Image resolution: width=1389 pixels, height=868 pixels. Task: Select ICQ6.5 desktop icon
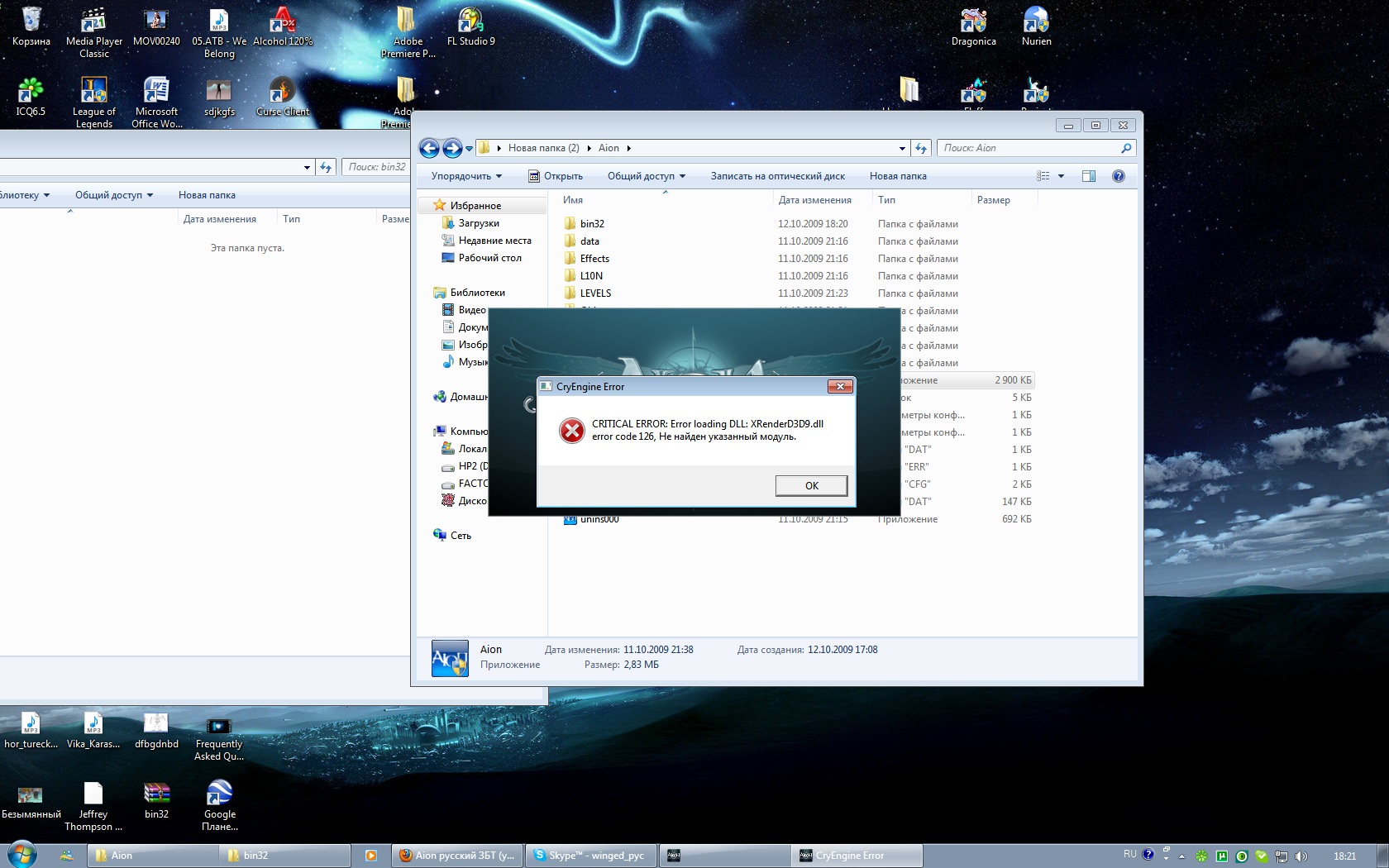[x=31, y=97]
